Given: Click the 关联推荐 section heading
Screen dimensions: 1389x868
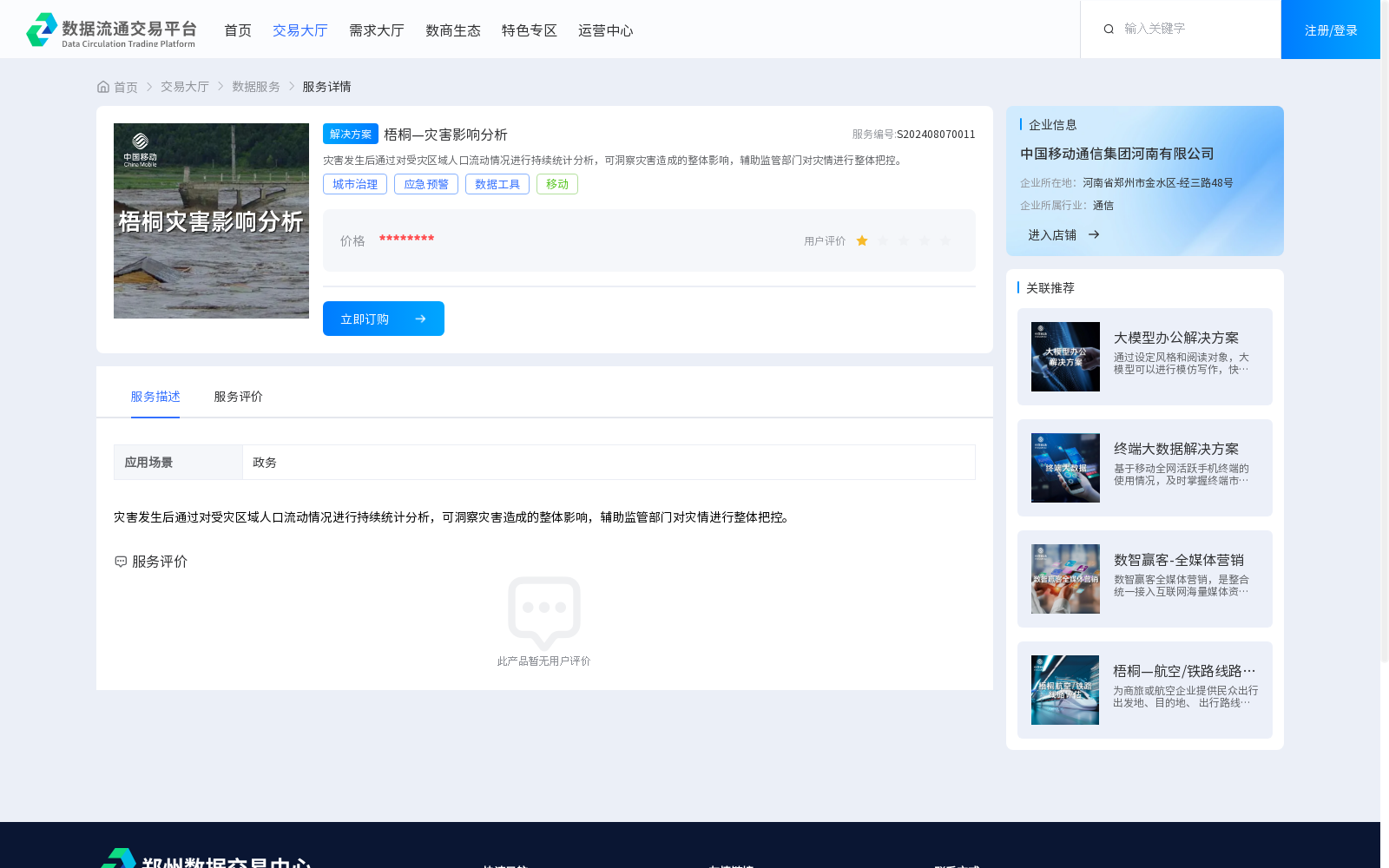Looking at the screenshot, I should click(x=1050, y=288).
